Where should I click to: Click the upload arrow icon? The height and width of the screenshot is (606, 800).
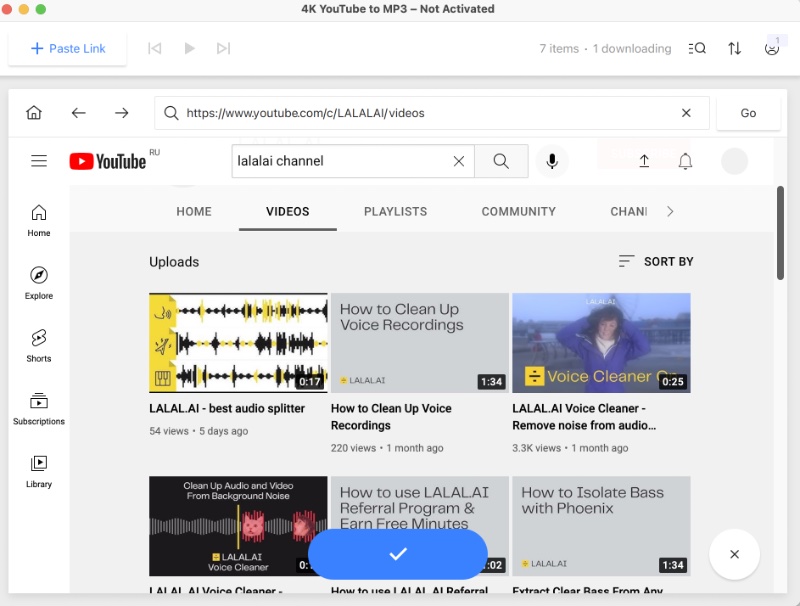coord(644,161)
